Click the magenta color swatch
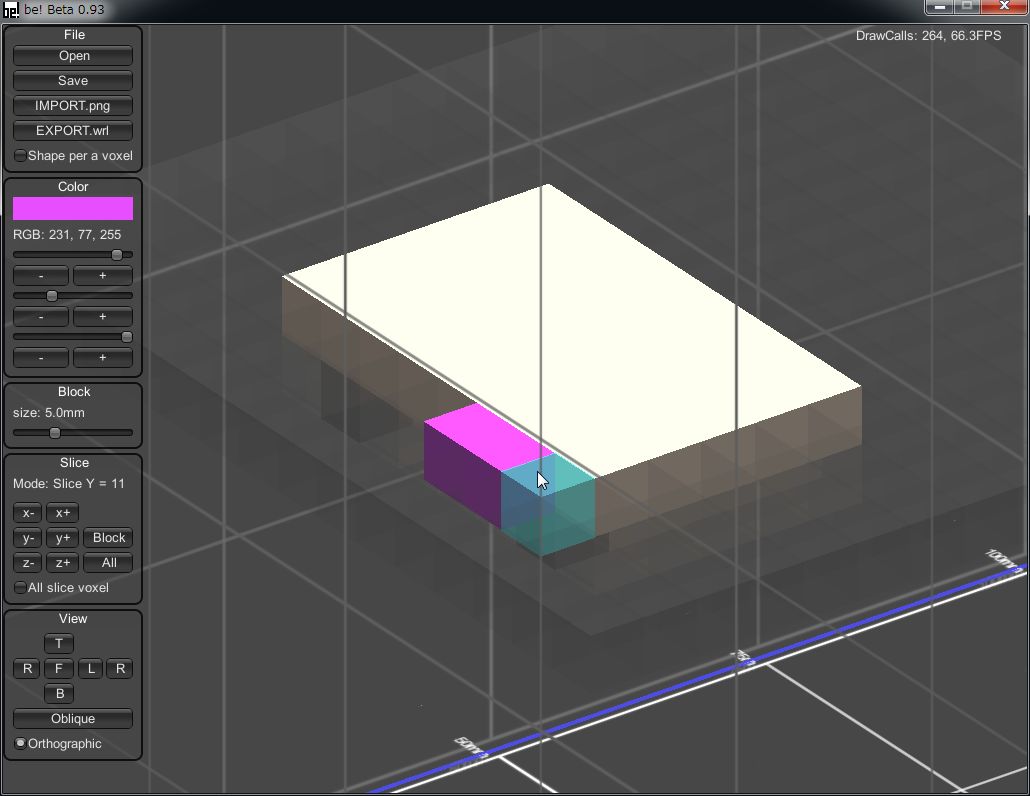The height and width of the screenshot is (796, 1030). 73,208
